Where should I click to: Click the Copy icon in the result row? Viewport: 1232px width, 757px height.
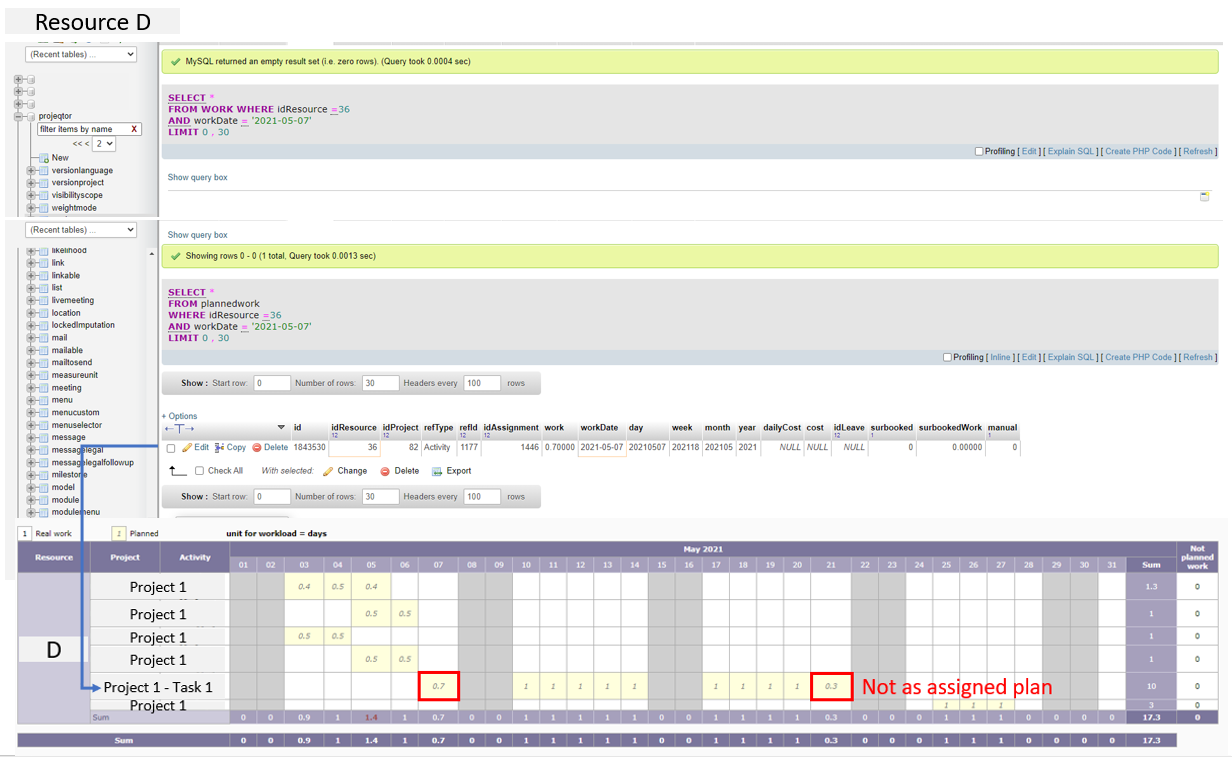point(220,448)
